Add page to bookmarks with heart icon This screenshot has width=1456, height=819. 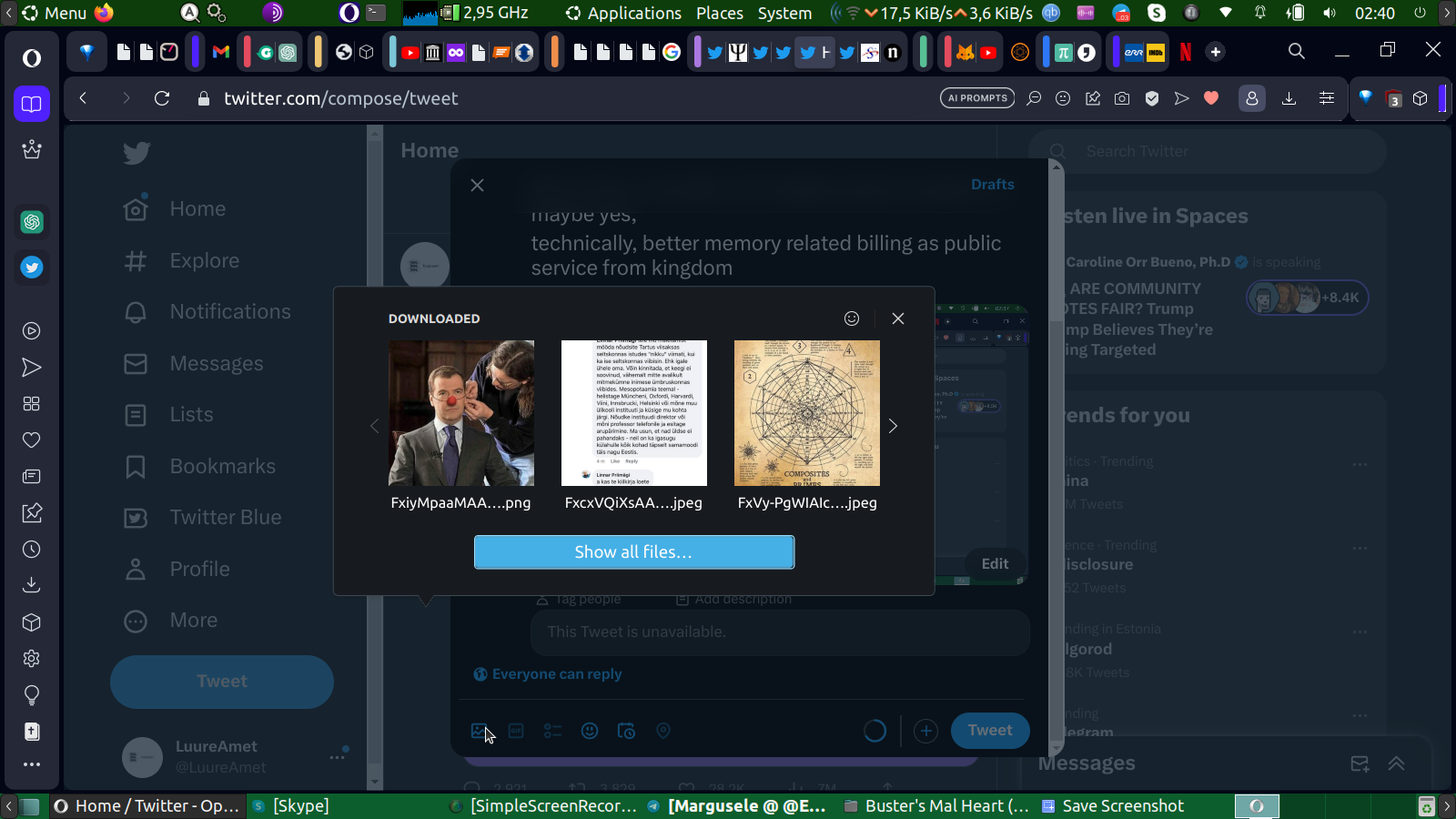[x=1211, y=98]
